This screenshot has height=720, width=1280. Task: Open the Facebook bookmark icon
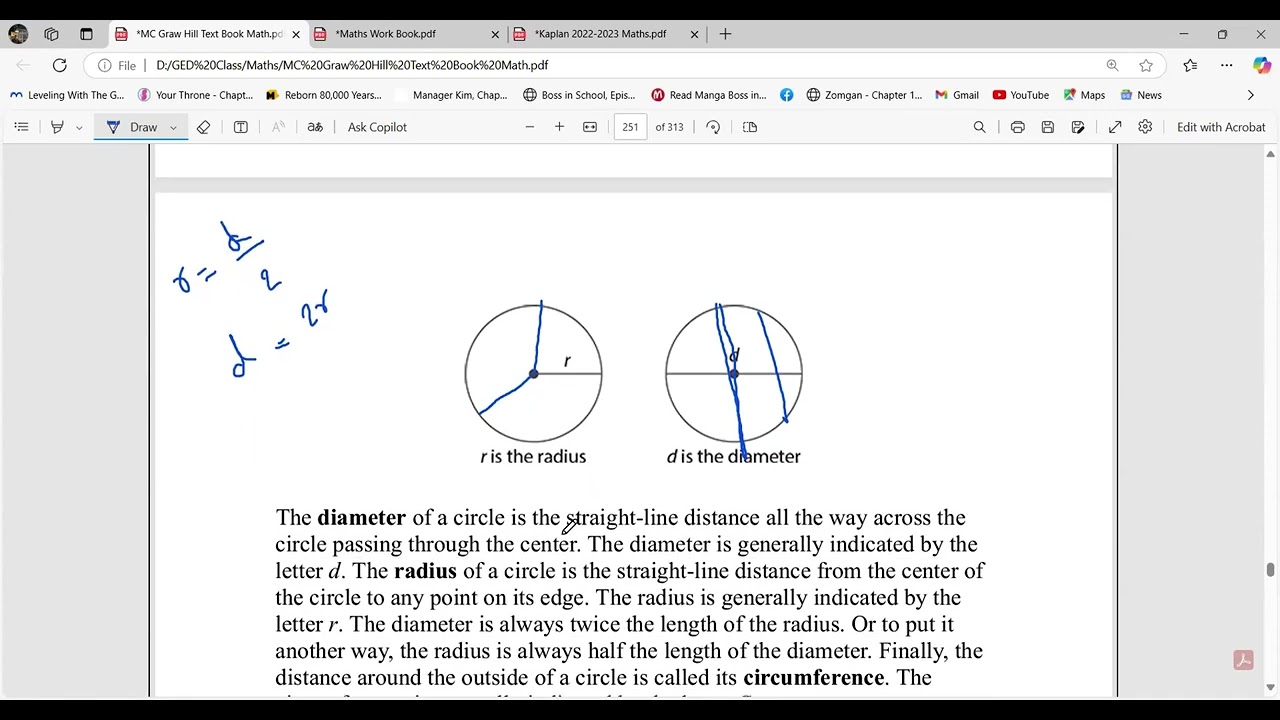tap(787, 95)
